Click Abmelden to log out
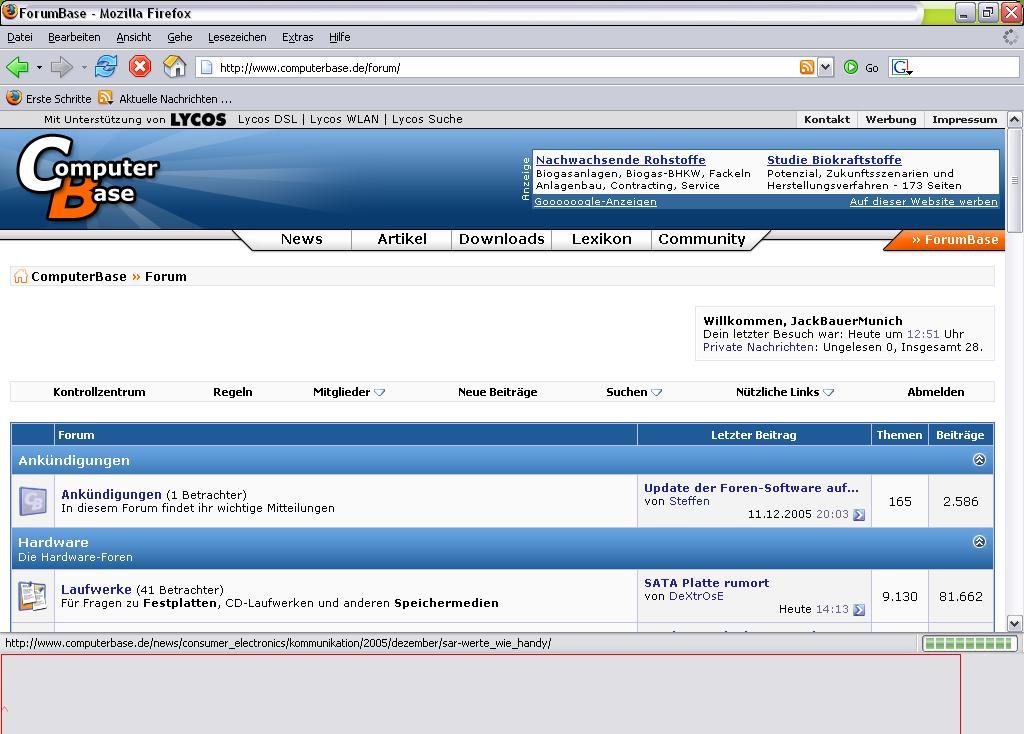This screenshot has width=1024, height=734. click(x=936, y=392)
